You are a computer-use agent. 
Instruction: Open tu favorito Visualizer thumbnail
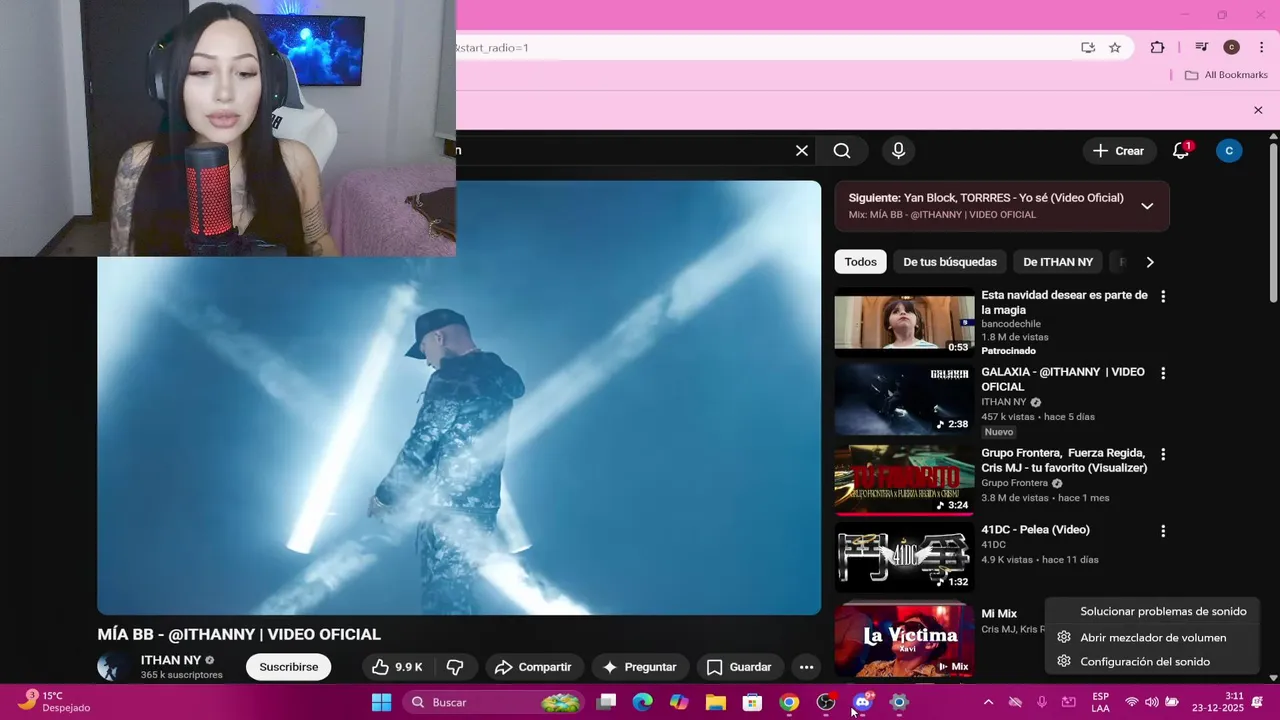pos(904,479)
